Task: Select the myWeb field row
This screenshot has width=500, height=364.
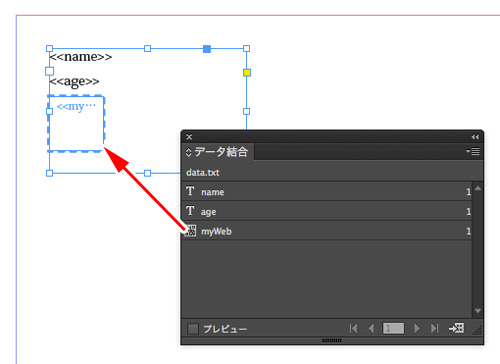Action: tap(327, 231)
